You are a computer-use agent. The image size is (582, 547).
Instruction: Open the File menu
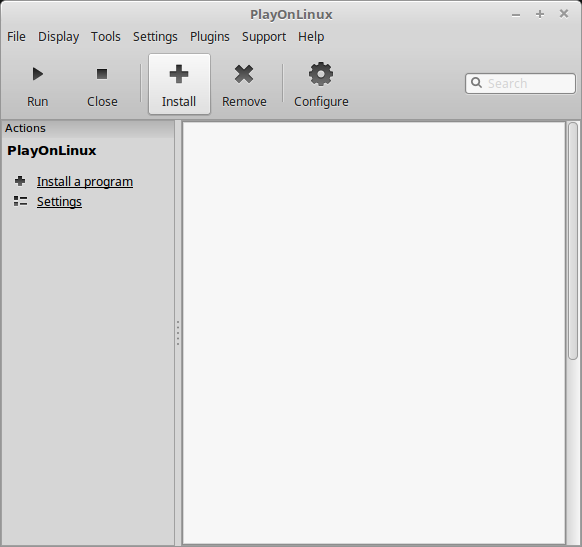(16, 37)
